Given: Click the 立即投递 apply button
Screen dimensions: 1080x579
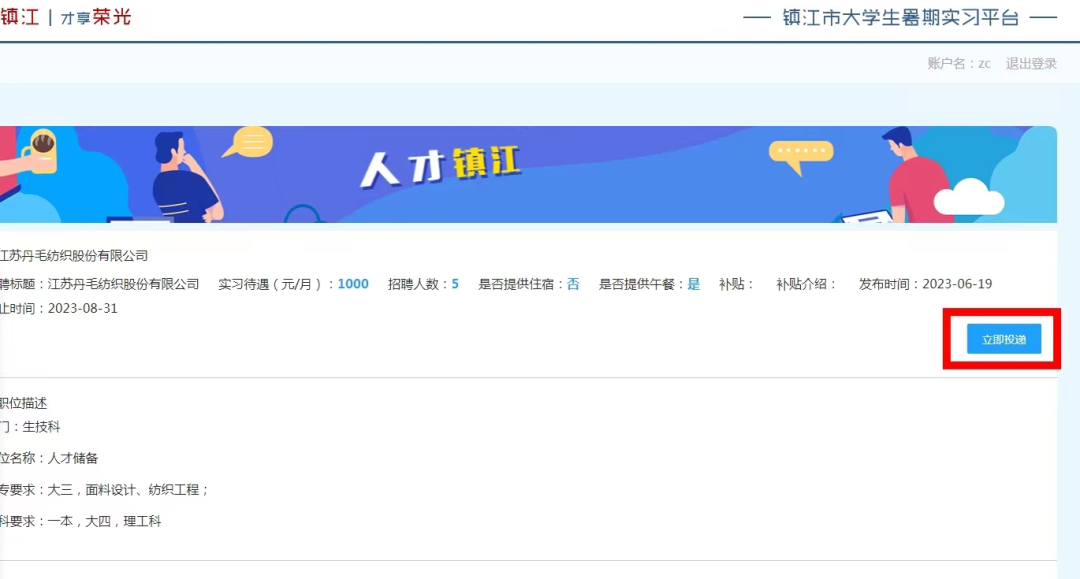Looking at the screenshot, I should (1004, 339).
